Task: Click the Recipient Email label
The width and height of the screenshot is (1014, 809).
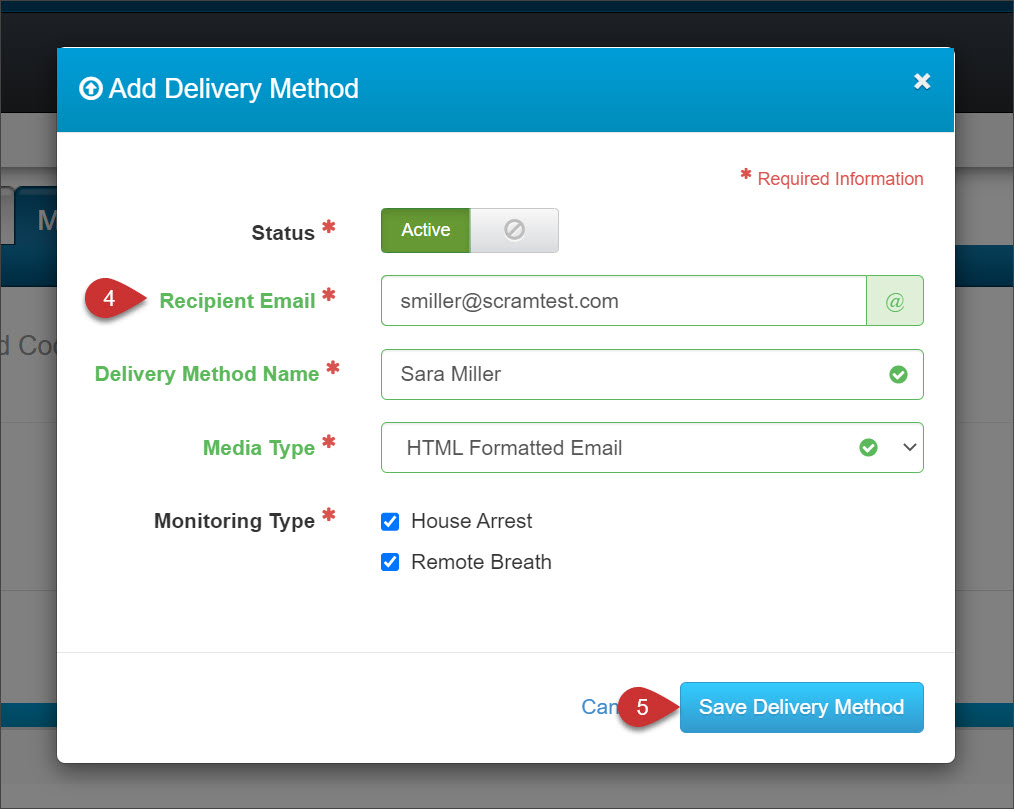Action: coord(237,301)
